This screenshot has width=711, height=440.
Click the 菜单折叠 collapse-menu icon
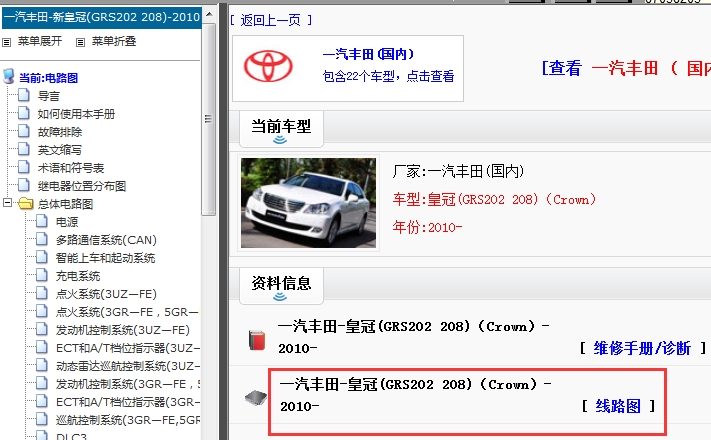coord(80,42)
